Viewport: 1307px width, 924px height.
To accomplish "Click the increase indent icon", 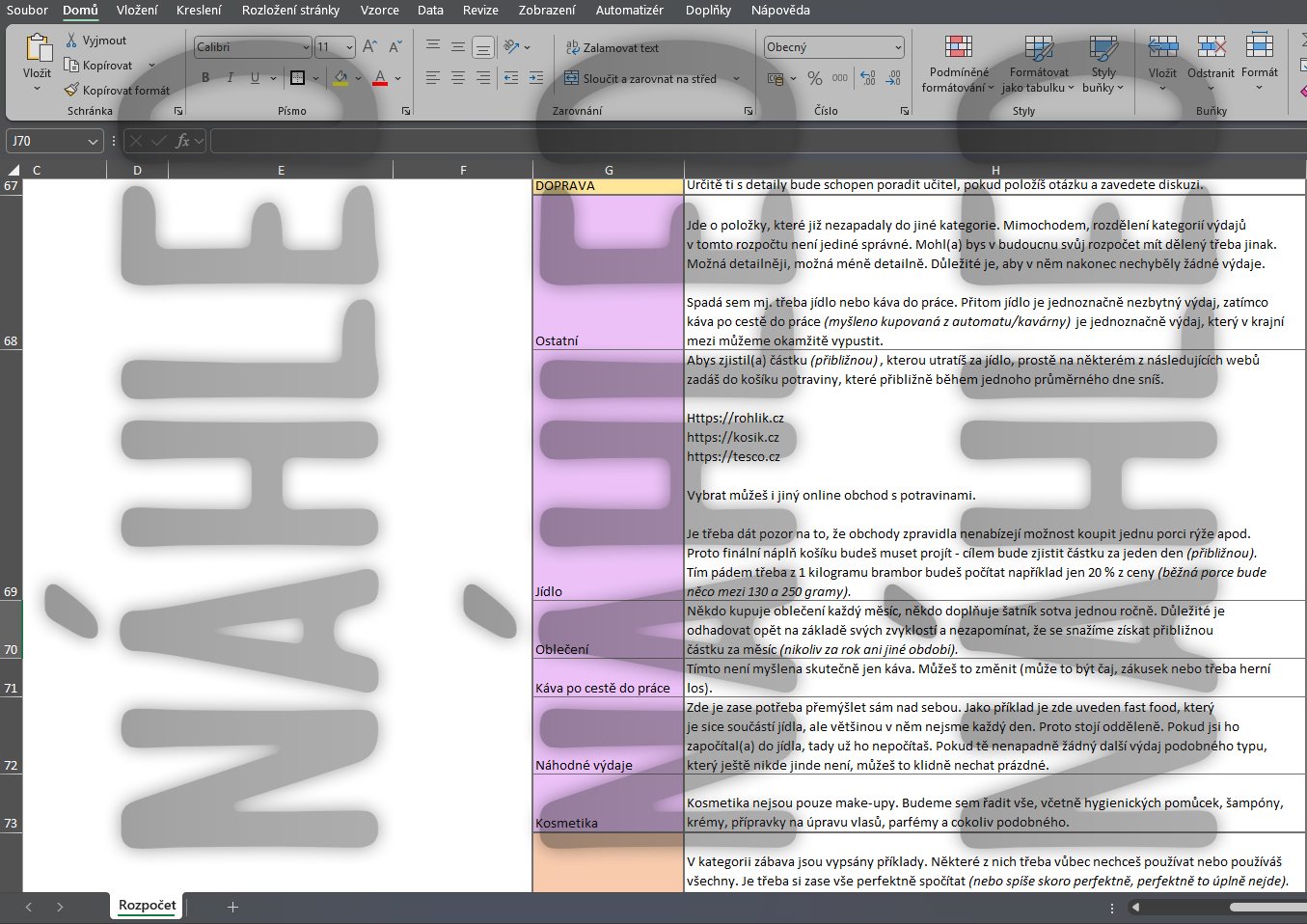I will pos(536,78).
